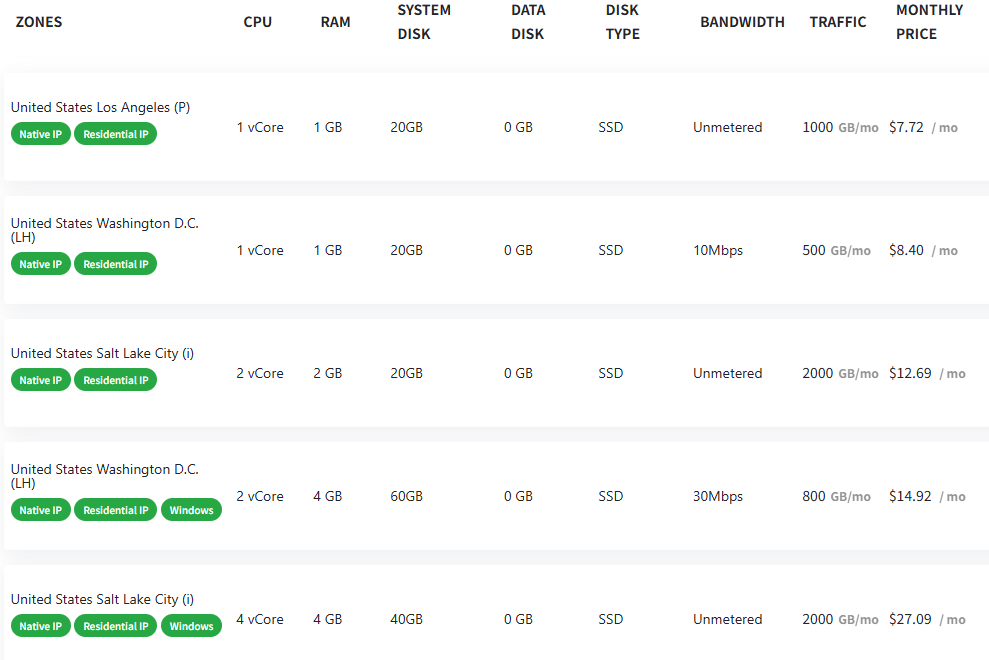Click SSD disk type in $14.92 row
This screenshot has width=989, height=660.
tap(611, 497)
